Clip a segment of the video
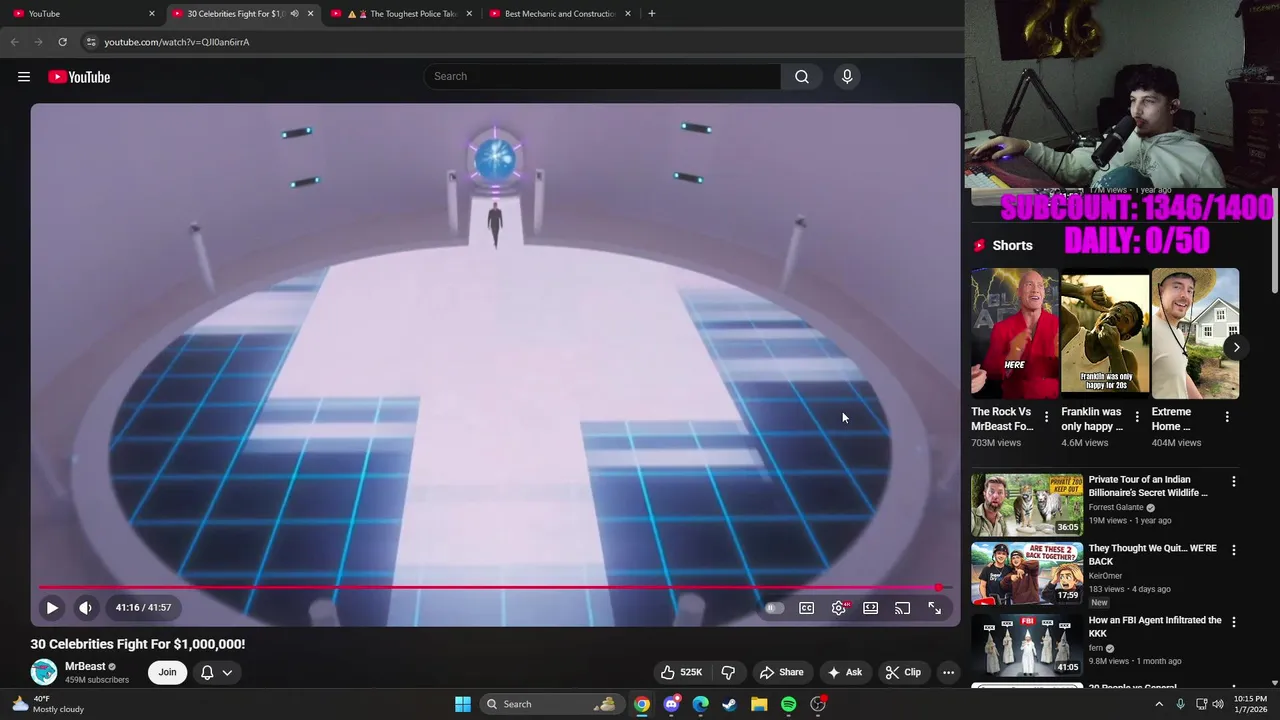The width and height of the screenshot is (1280, 720). (x=902, y=672)
